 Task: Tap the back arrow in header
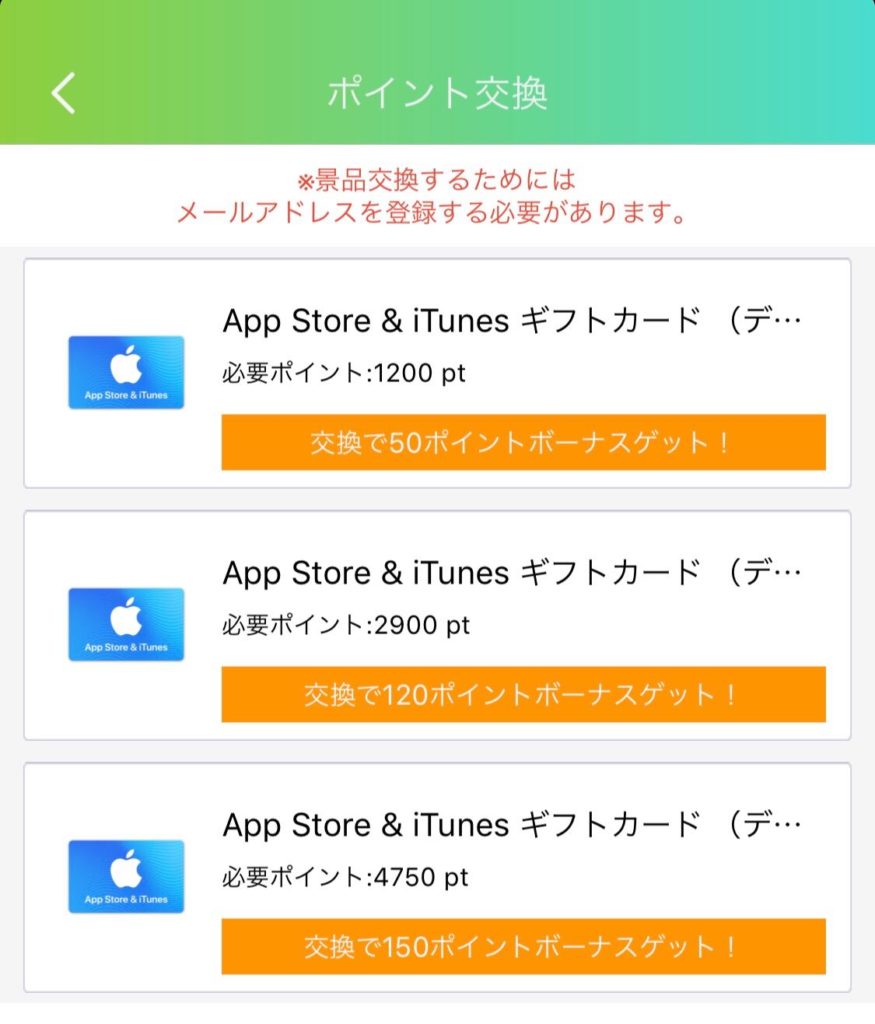[63, 93]
